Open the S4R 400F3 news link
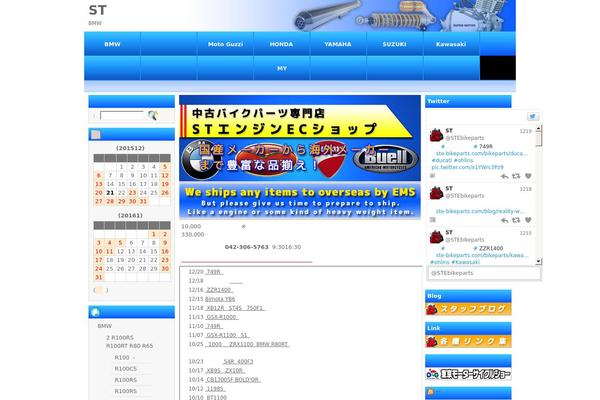 [x=238, y=361]
